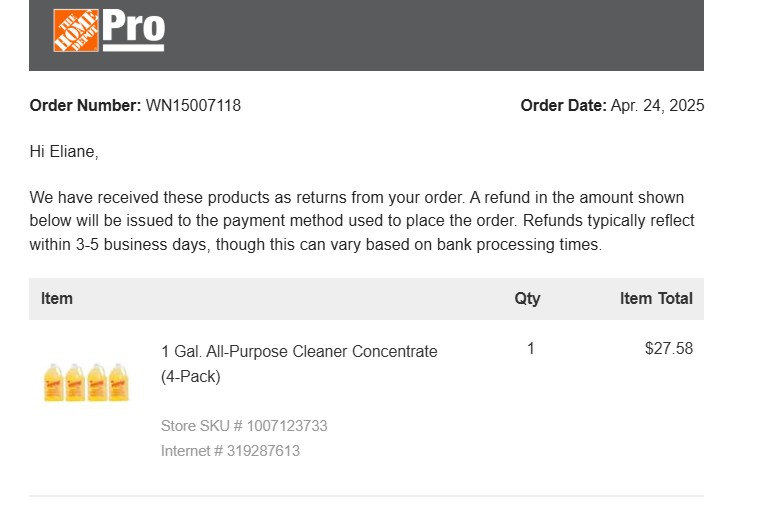Image resolution: width=781 pixels, height=527 pixels.
Task: Click the Item column header
Action: click(57, 298)
